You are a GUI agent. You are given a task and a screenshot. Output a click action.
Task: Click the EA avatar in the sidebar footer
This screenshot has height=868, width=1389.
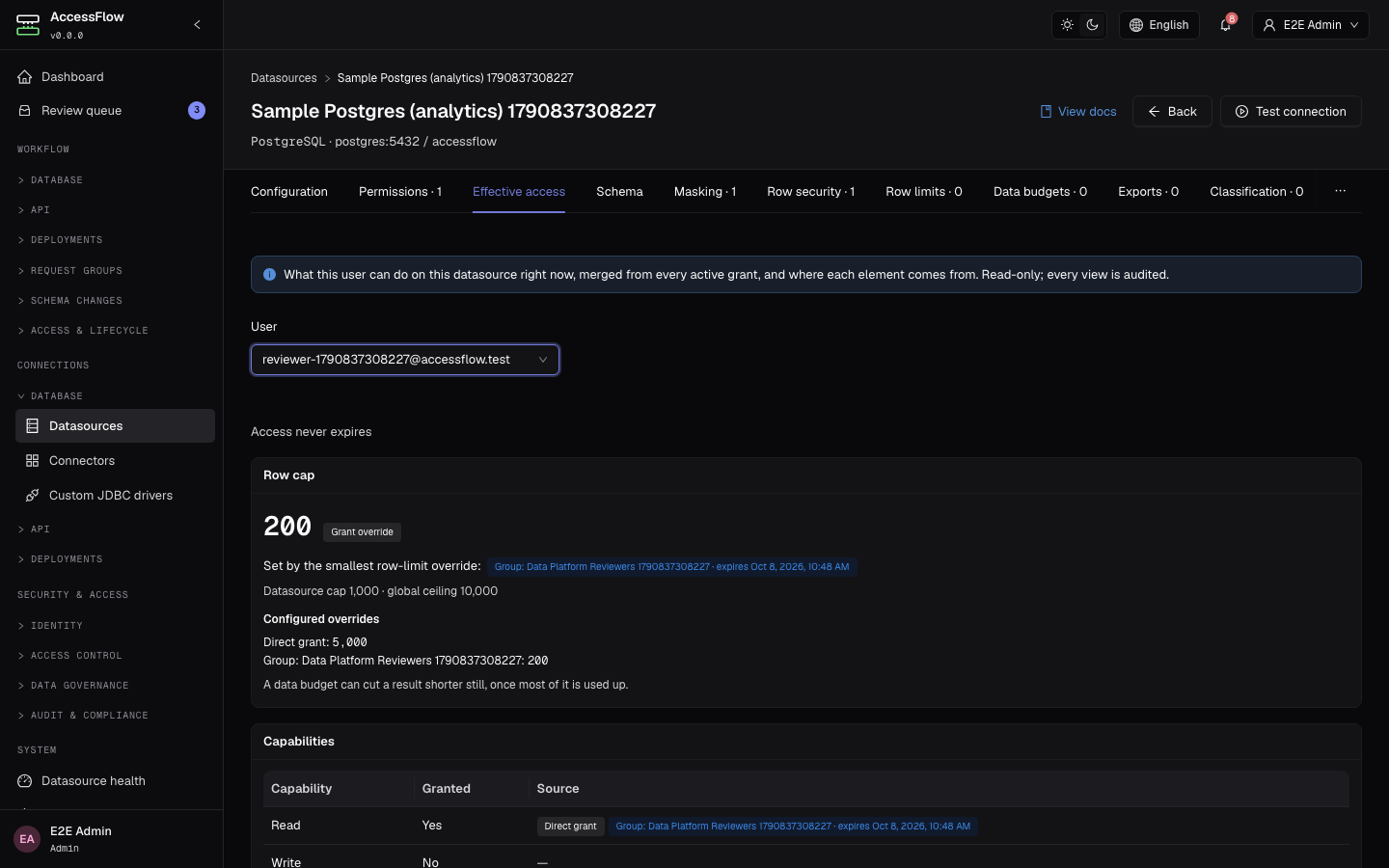click(x=27, y=839)
